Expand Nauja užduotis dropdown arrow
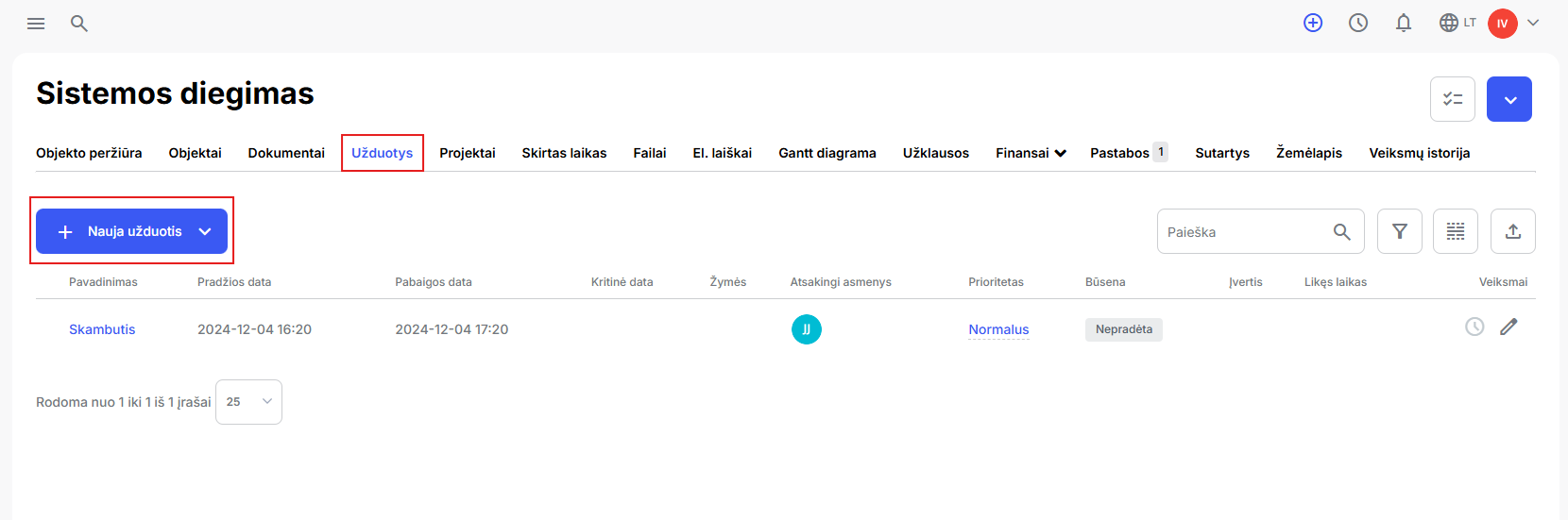Image resolution: width=1568 pixels, height=520 pixels. pyautogui.click(x=205, y=231)
